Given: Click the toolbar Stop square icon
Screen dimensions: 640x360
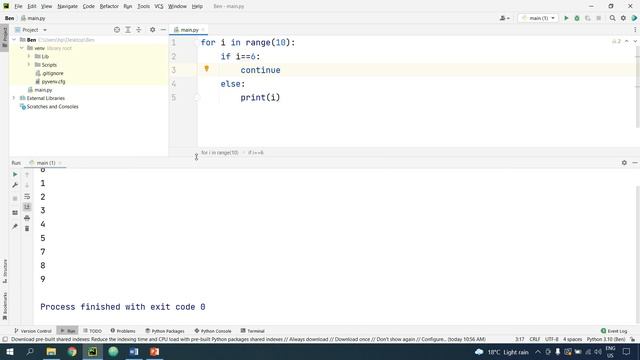Looking at the screenshot, I should pyautogui.click(x=598, y=18).
